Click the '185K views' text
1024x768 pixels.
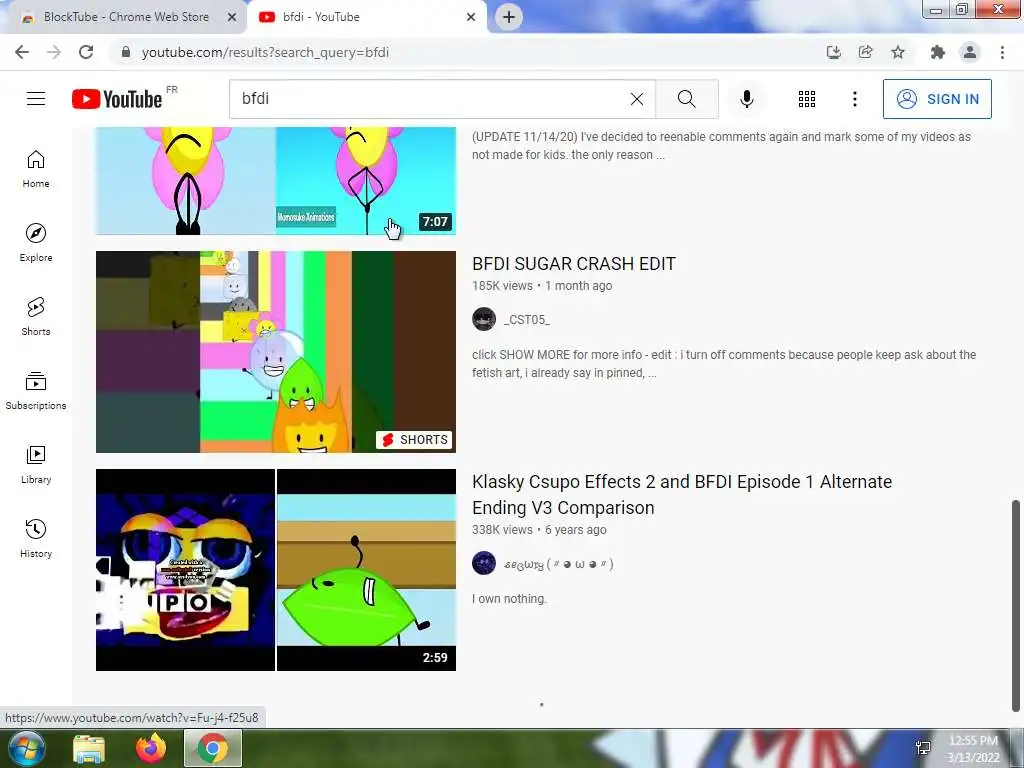(502, 285)
